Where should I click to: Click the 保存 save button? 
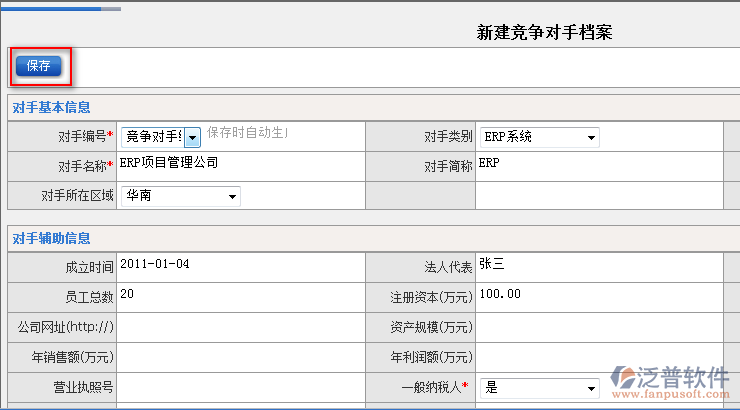click(39, 66)
